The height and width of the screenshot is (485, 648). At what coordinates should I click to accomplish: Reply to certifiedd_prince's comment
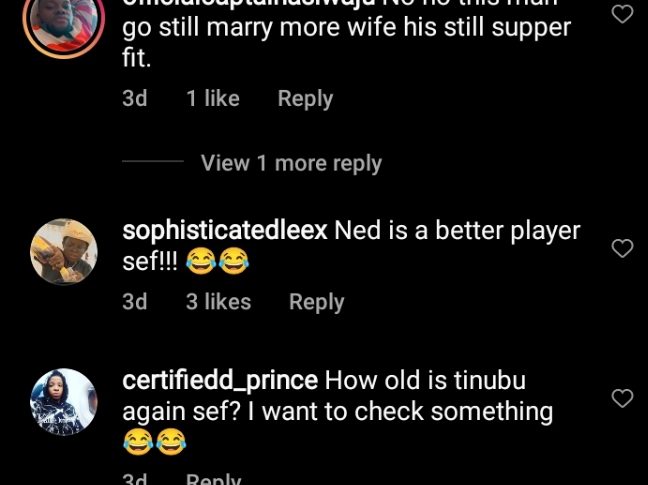(213, 479)
